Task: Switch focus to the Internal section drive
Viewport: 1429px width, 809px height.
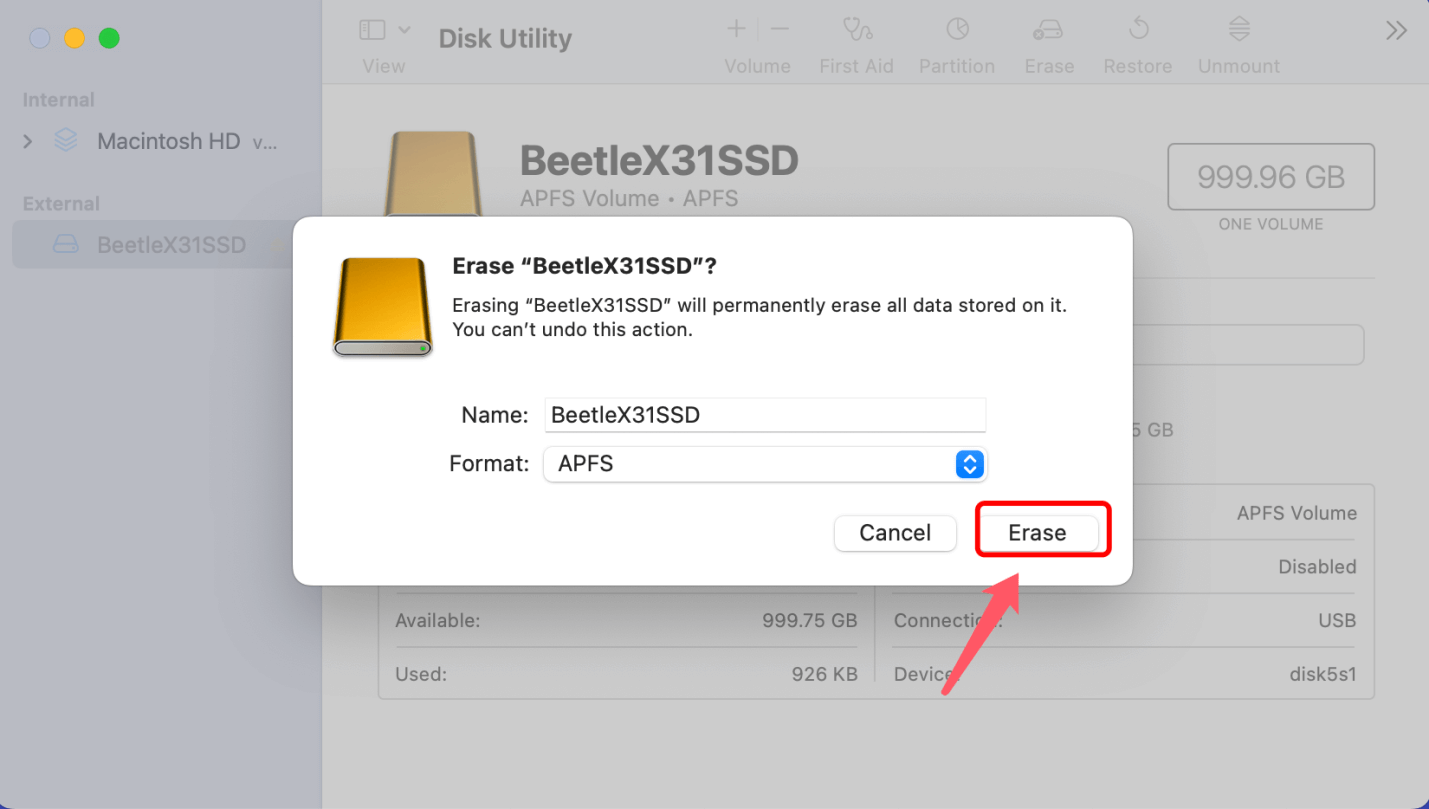Action: [x=168, y=141]
